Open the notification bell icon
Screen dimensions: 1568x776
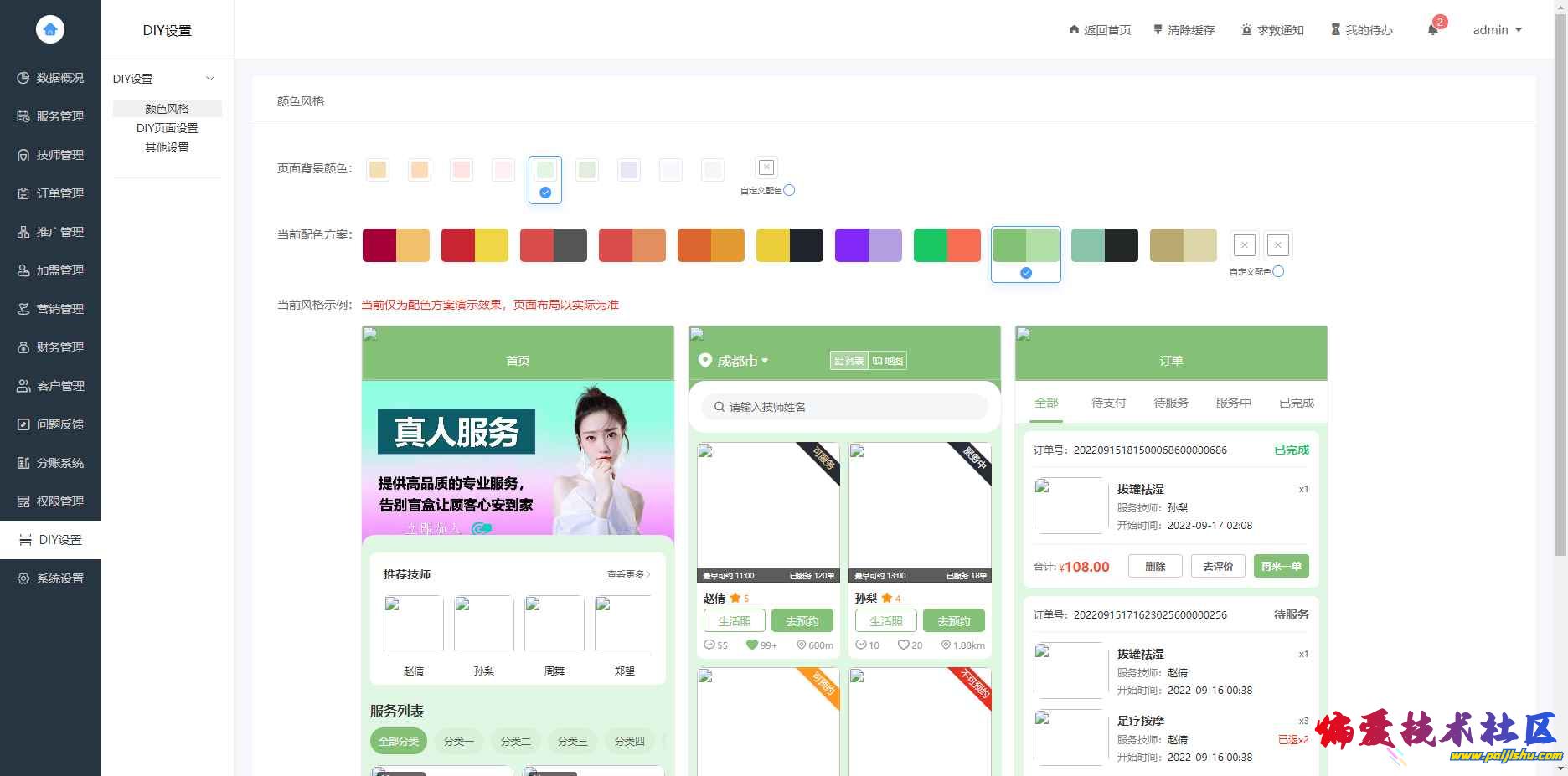[1432, 30]
